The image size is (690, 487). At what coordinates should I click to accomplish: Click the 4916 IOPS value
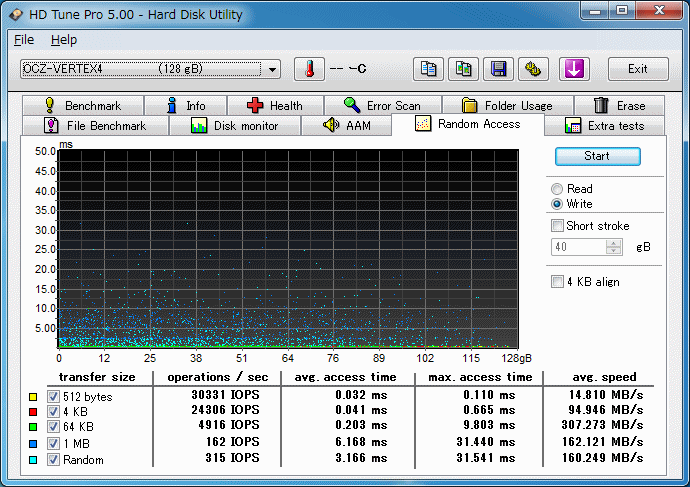point(229,425)
